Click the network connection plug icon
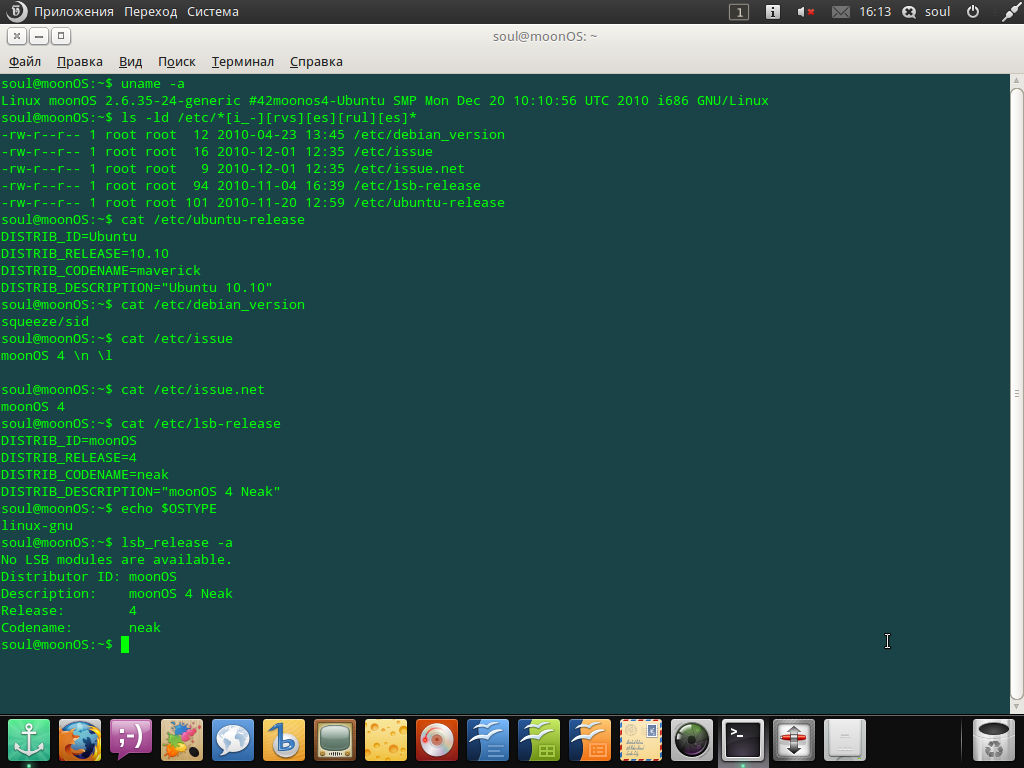The height and width of the screenshot is (768, 1024). [1011, 12]
